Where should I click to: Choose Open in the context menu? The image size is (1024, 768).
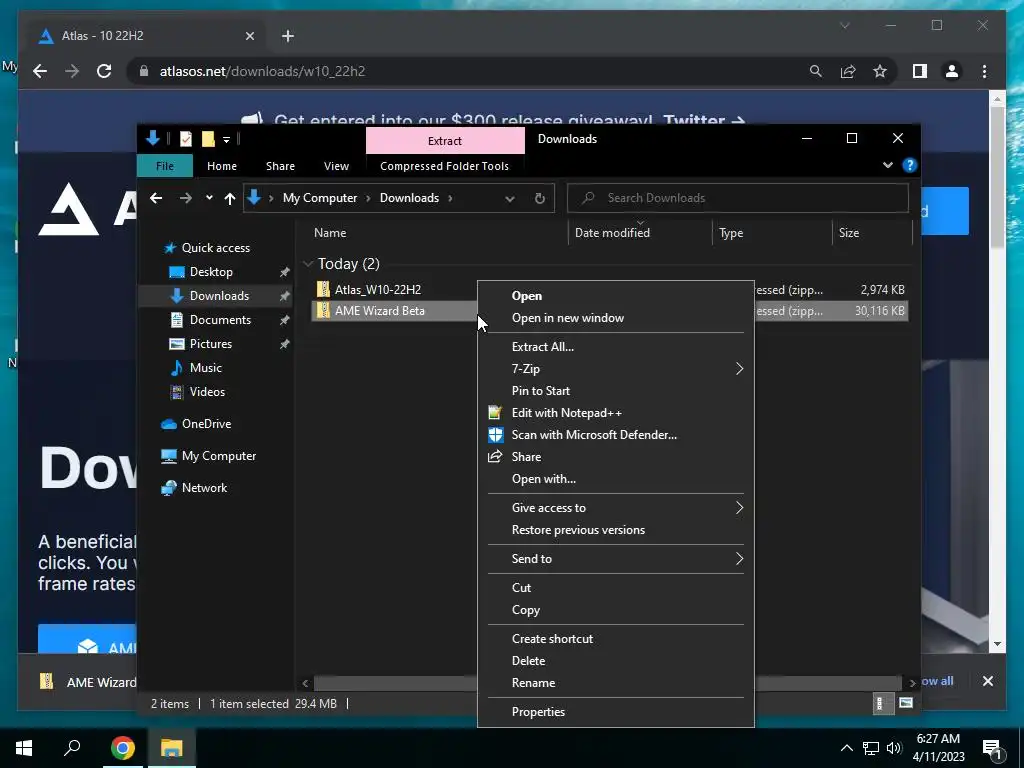pyautogui.click(x=526, y=296)
